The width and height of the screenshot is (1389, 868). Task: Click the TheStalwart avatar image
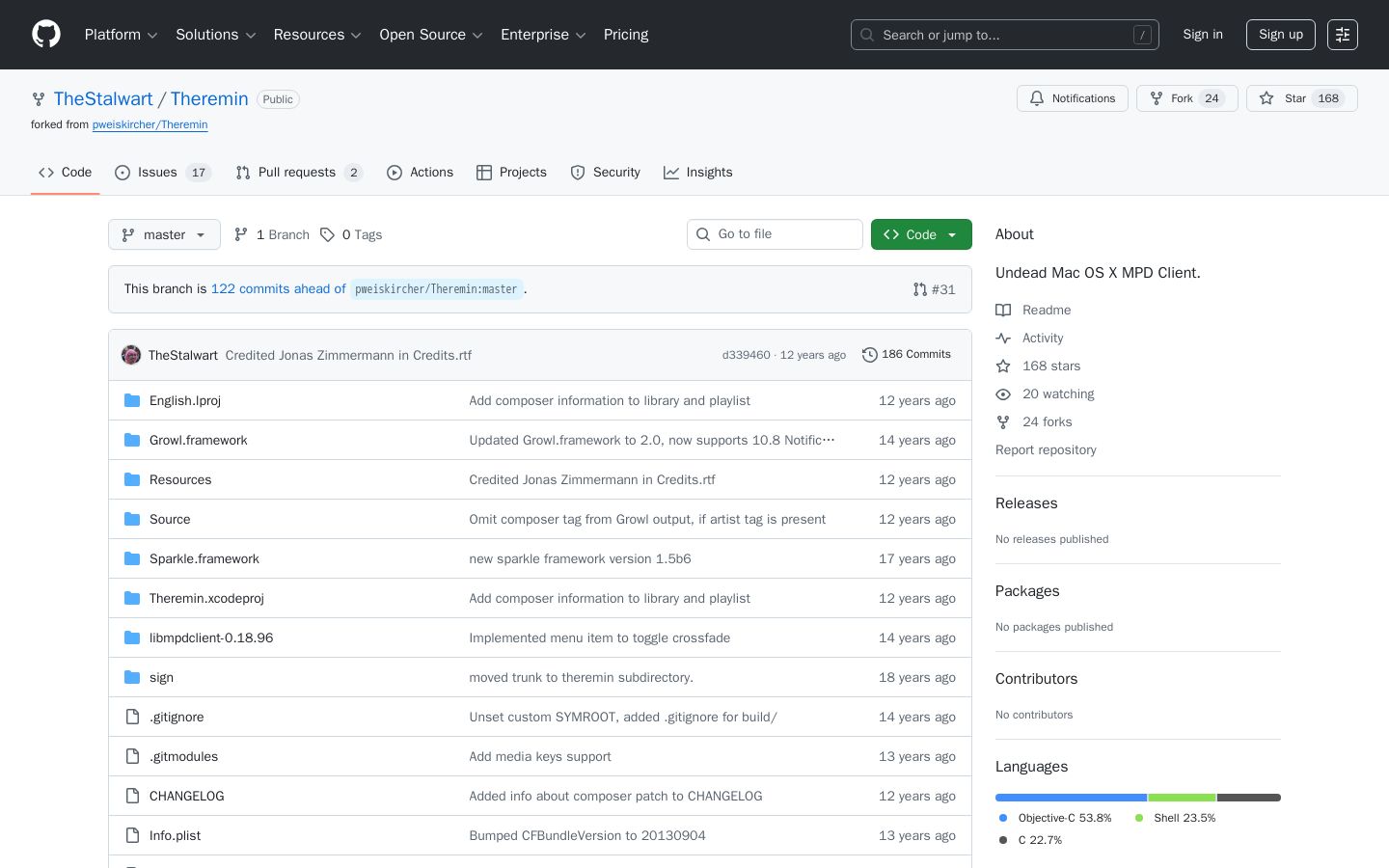coord(131,355)
